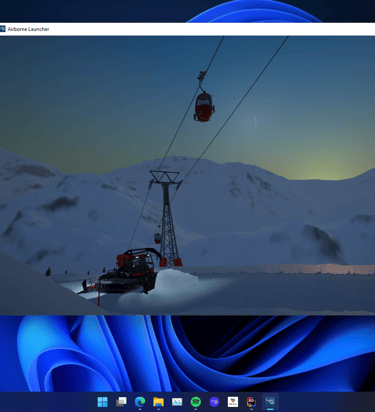Click the small distant gondola near the tower
The width and height of the screenshot is (375, 412).
158,238
